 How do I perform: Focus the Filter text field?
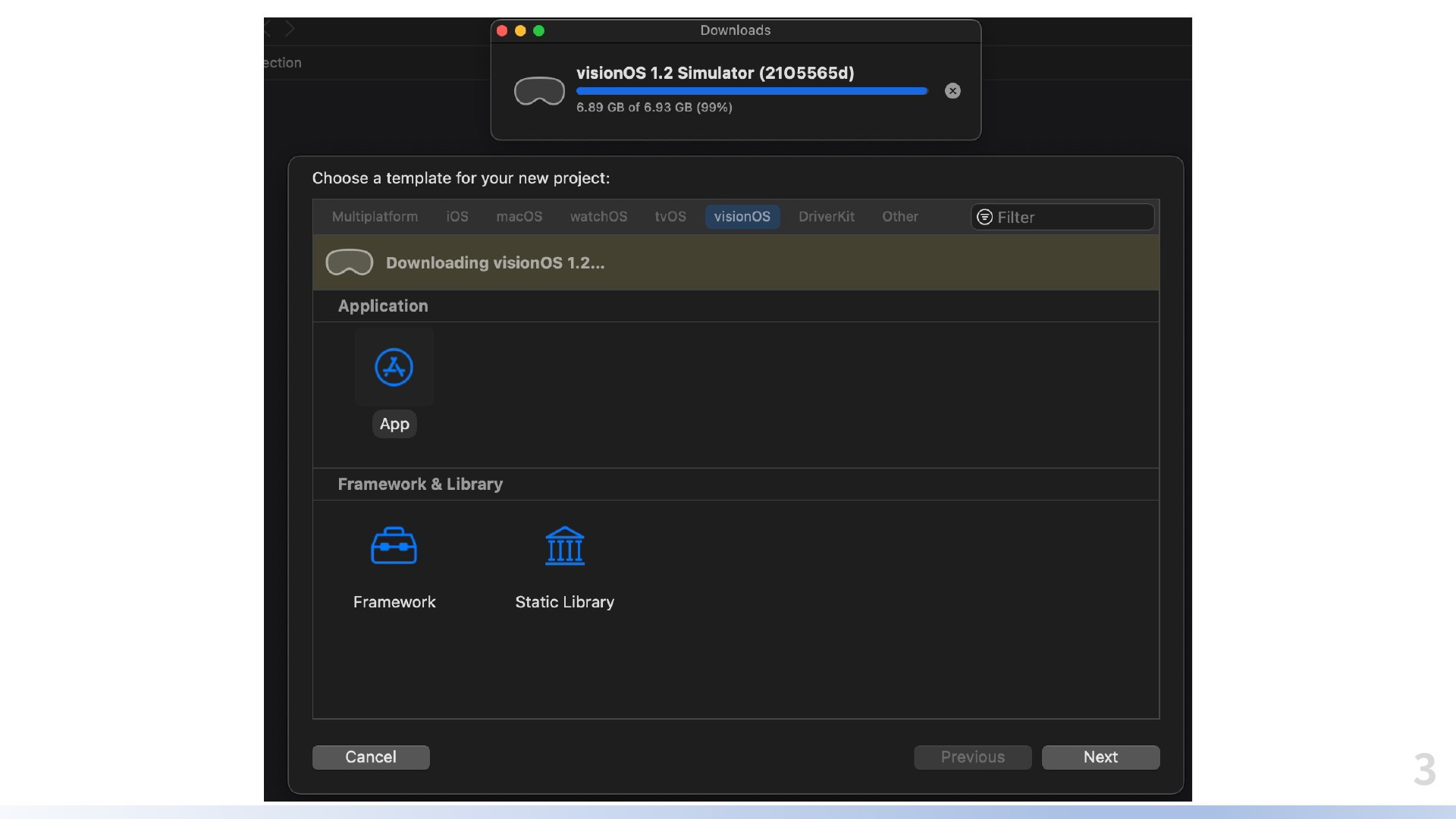point(1062,217)
